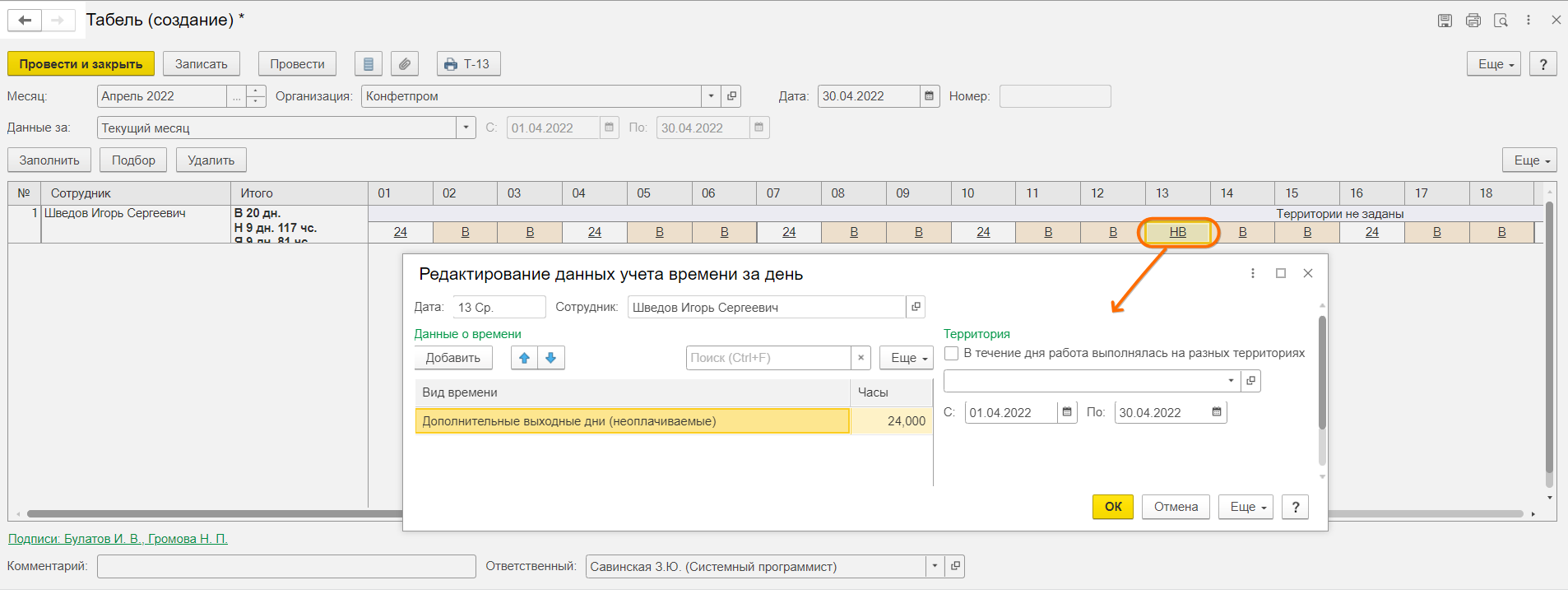Image resolution: width=1568 pixels, height=594 pixels.
Task: Click the printer icon in title bar
Action: click(x=1473, y=21)
